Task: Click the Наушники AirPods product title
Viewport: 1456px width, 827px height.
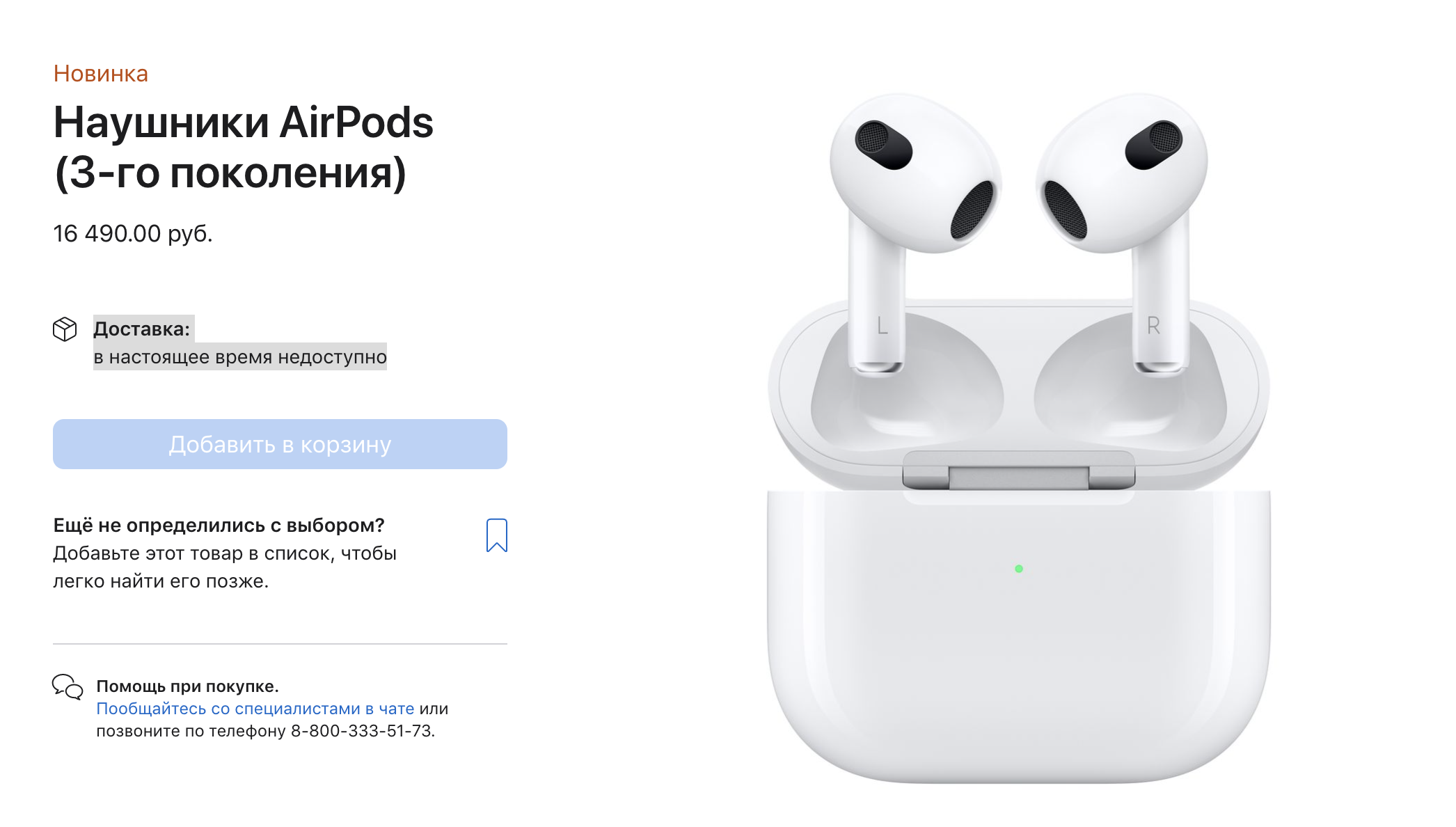Action: (x=244, y=148)
